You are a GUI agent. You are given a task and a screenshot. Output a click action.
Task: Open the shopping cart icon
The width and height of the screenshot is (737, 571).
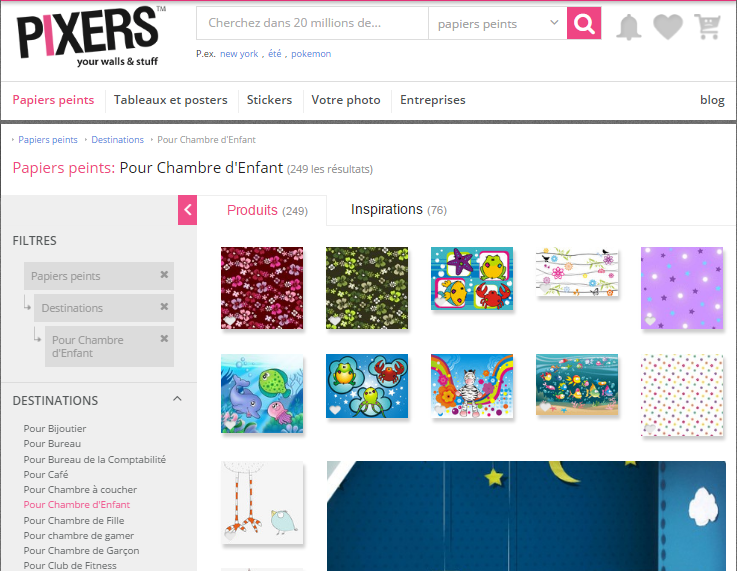click(707, 27)
